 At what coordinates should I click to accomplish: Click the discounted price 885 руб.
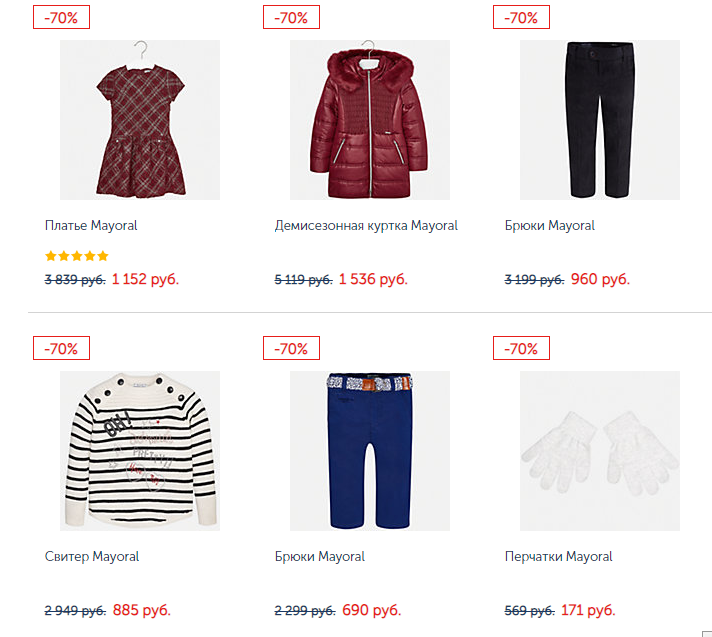click(141, 610)
